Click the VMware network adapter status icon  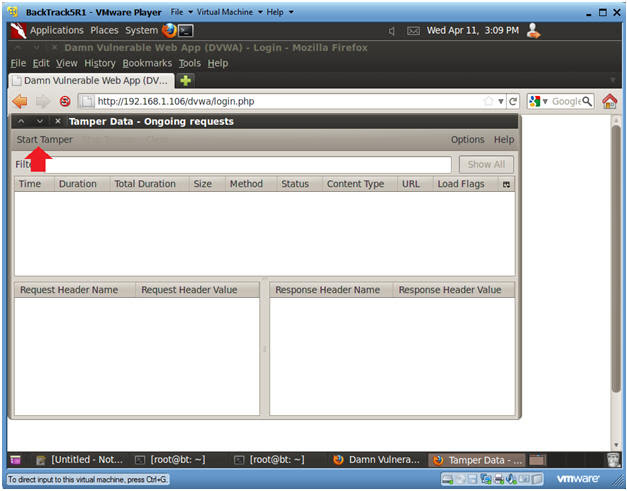486,479
